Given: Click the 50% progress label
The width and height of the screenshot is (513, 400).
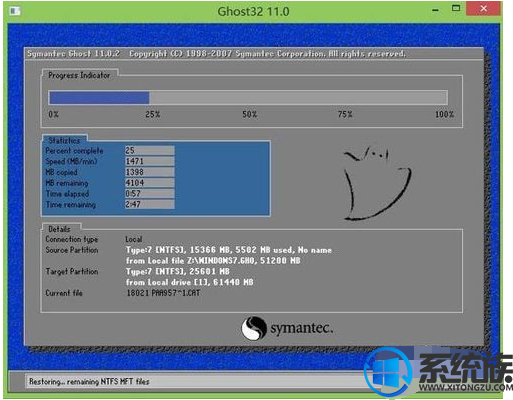Looking at the screenshot, I should (249, 114).
